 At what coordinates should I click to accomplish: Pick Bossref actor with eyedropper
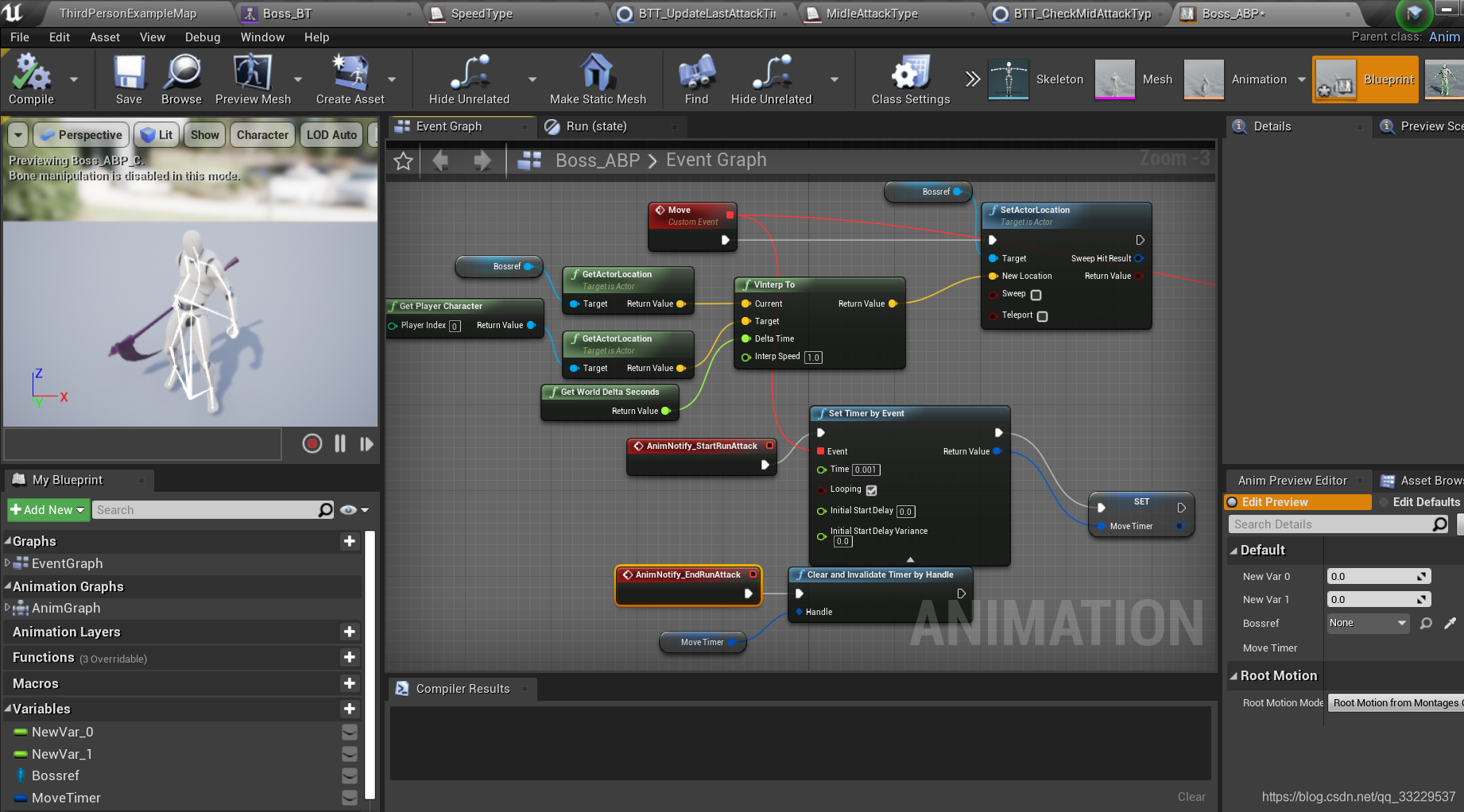point(1450,623)
